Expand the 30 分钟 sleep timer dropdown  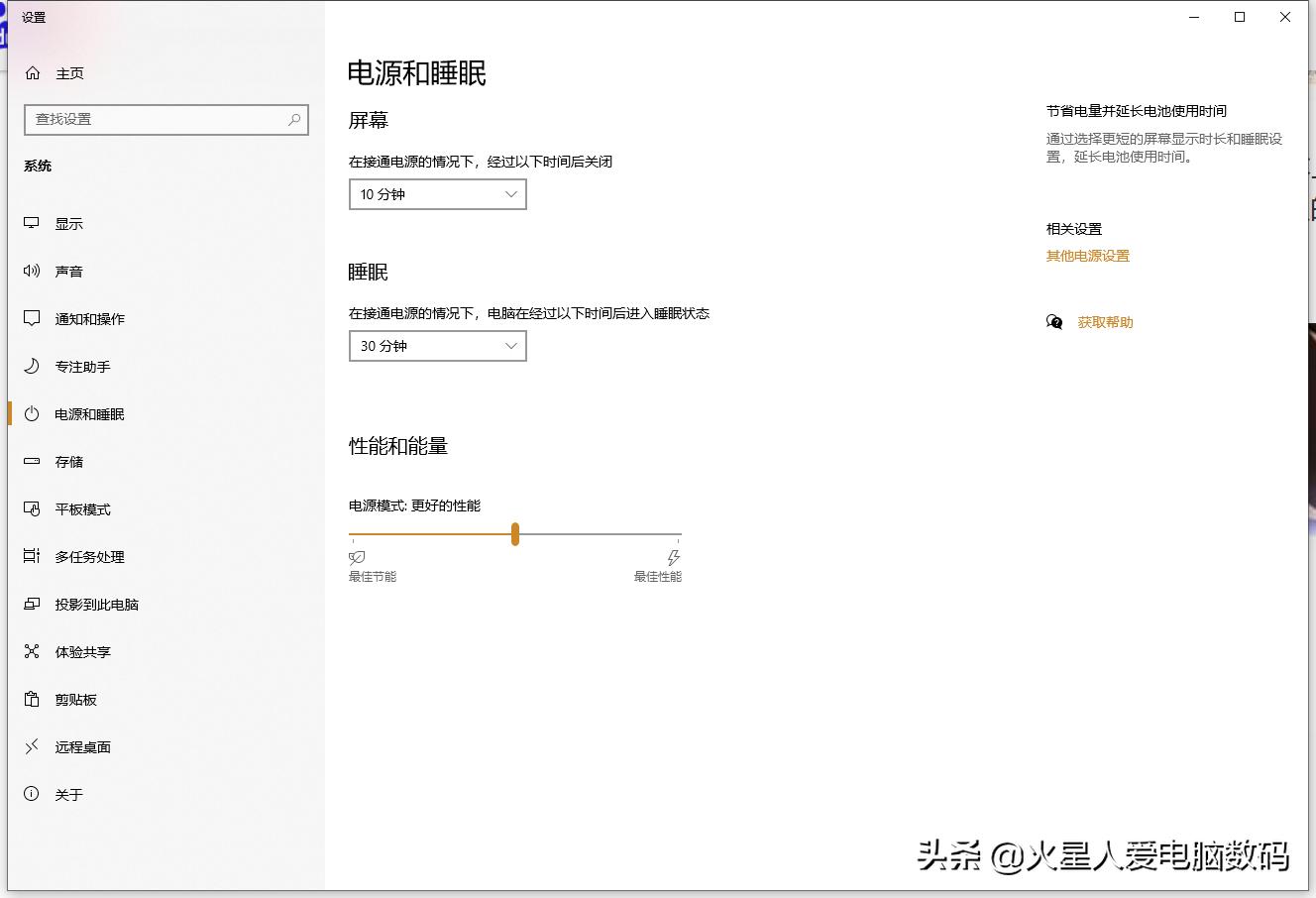[437, 345]
